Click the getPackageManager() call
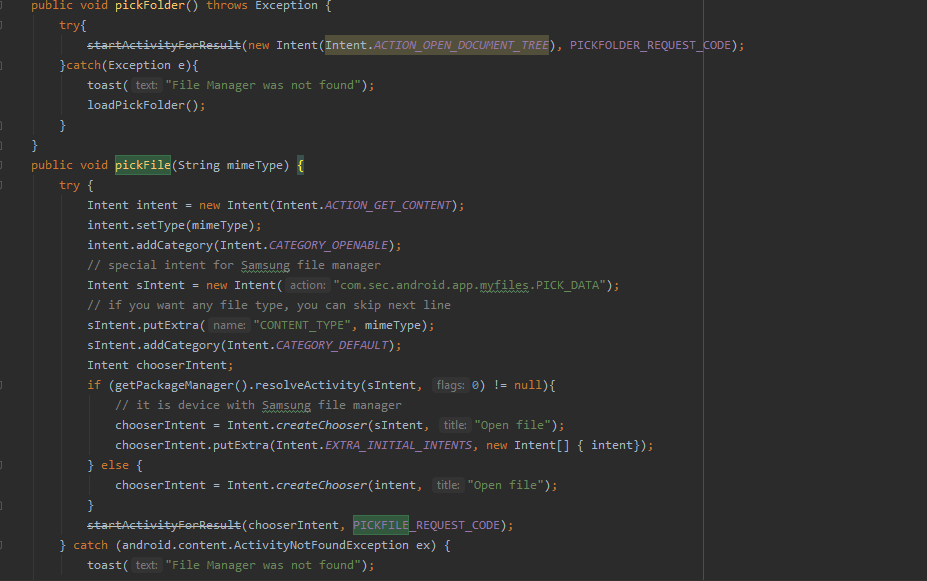The image size is (927, 581). pyautogui.click(x=181, y=385)
